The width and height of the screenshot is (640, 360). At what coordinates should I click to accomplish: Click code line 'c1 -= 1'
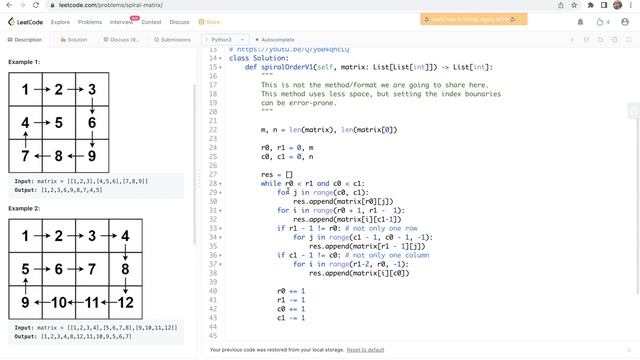[291, 318]
